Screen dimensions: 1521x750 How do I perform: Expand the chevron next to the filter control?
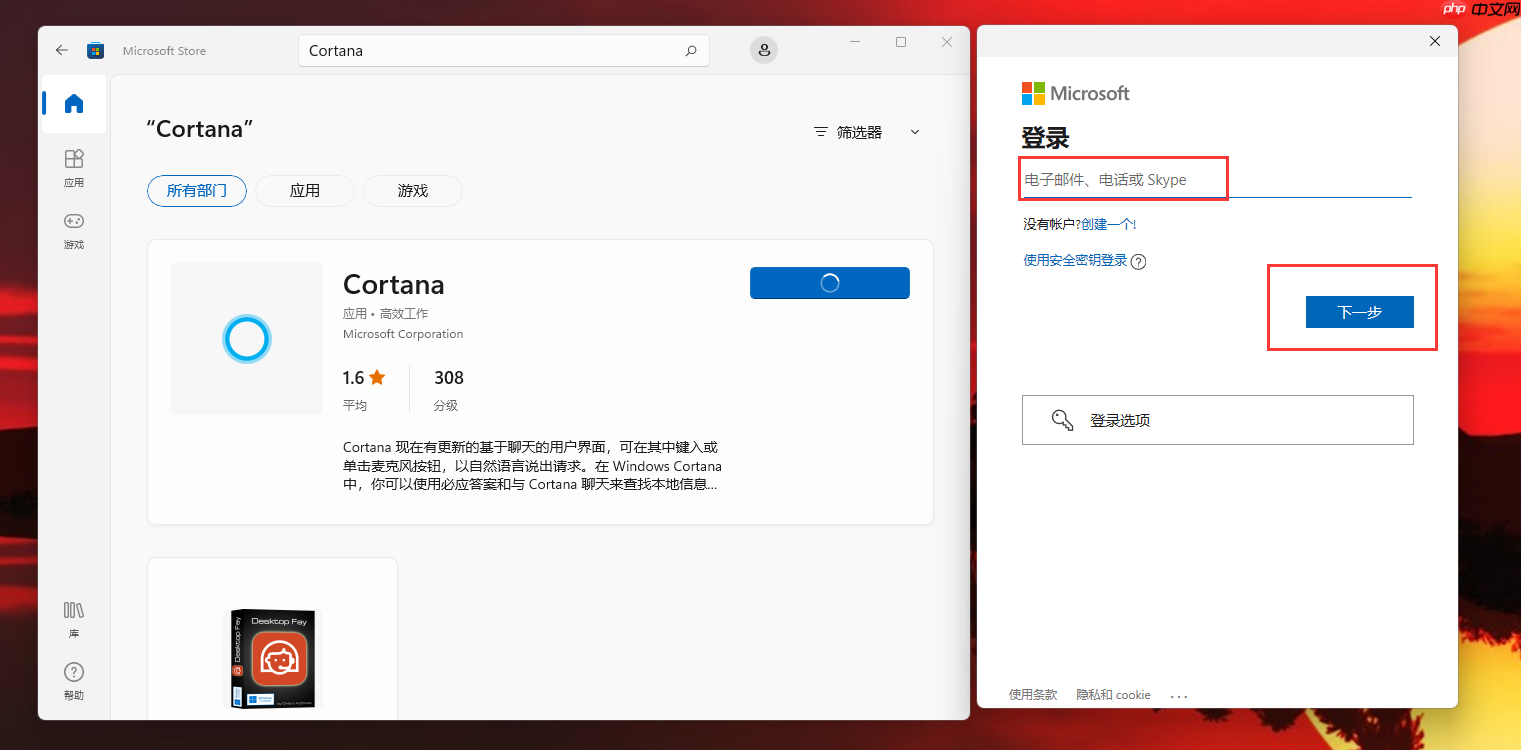[914, 131]
